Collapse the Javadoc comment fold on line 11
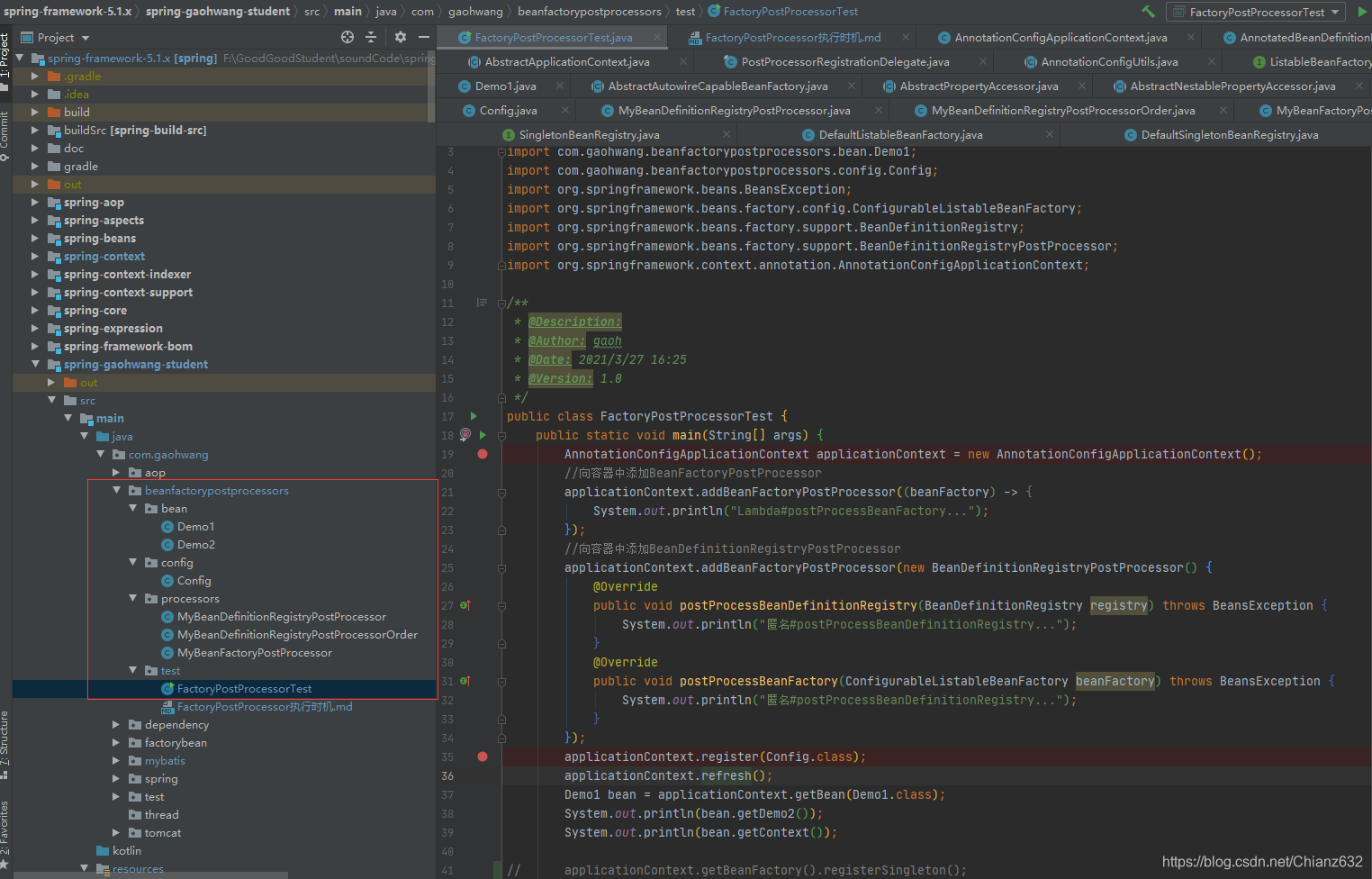1372x879 pixels. click(501, 304)
